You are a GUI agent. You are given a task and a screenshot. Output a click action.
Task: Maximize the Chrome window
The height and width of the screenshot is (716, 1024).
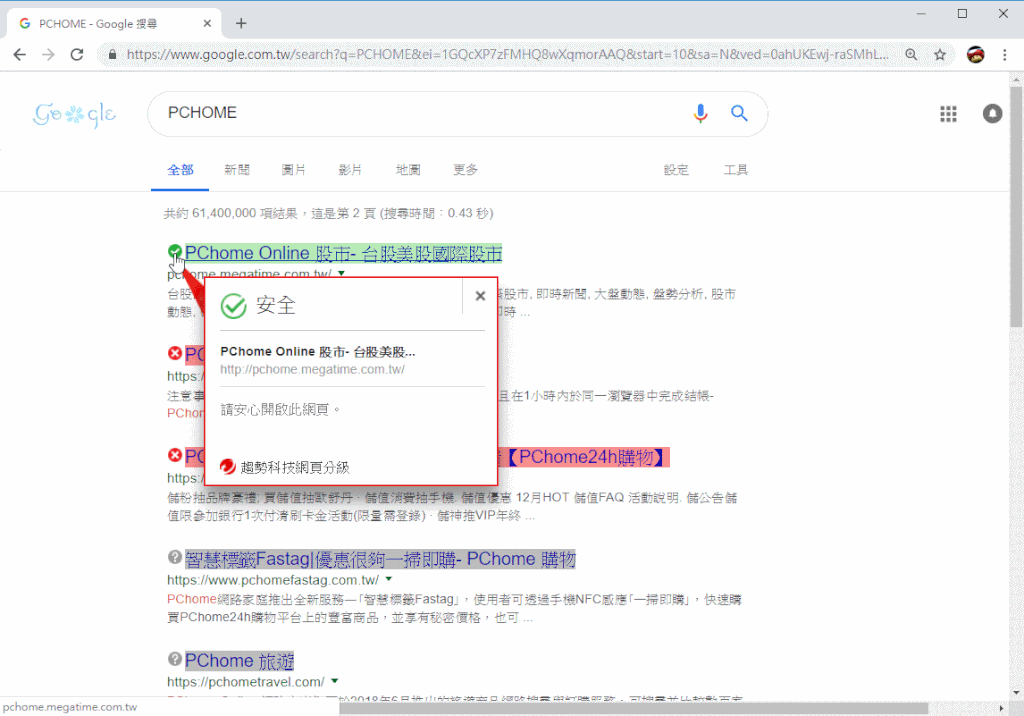(x=962, y=14)
